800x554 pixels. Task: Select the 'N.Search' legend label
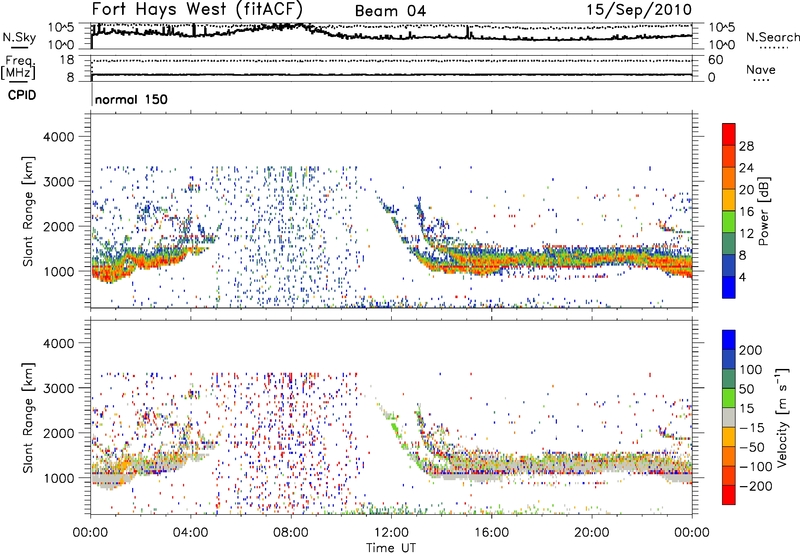tap(772, 37)
